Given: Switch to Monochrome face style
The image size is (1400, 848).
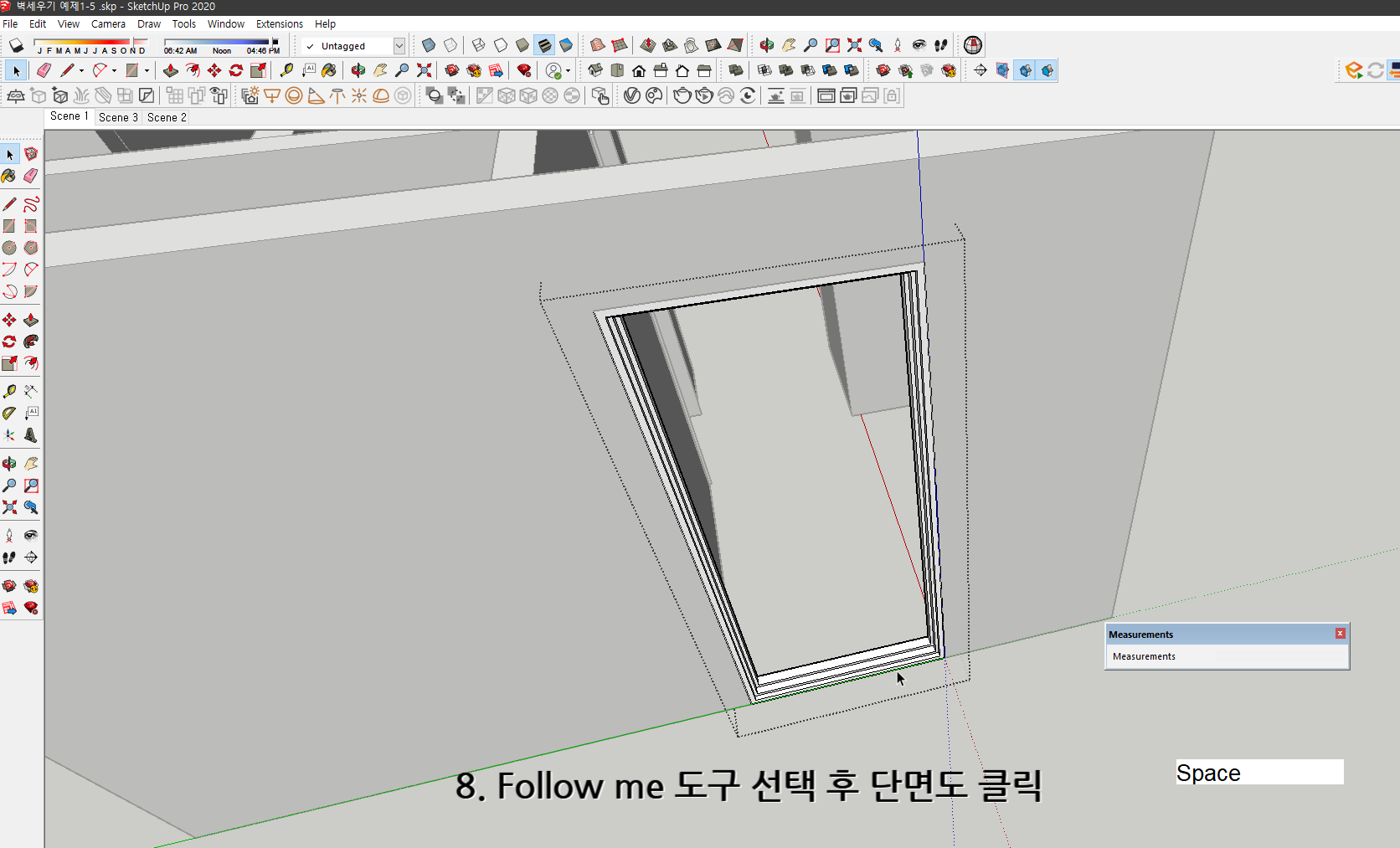Looking at the screenshot, I should point(567,45).
